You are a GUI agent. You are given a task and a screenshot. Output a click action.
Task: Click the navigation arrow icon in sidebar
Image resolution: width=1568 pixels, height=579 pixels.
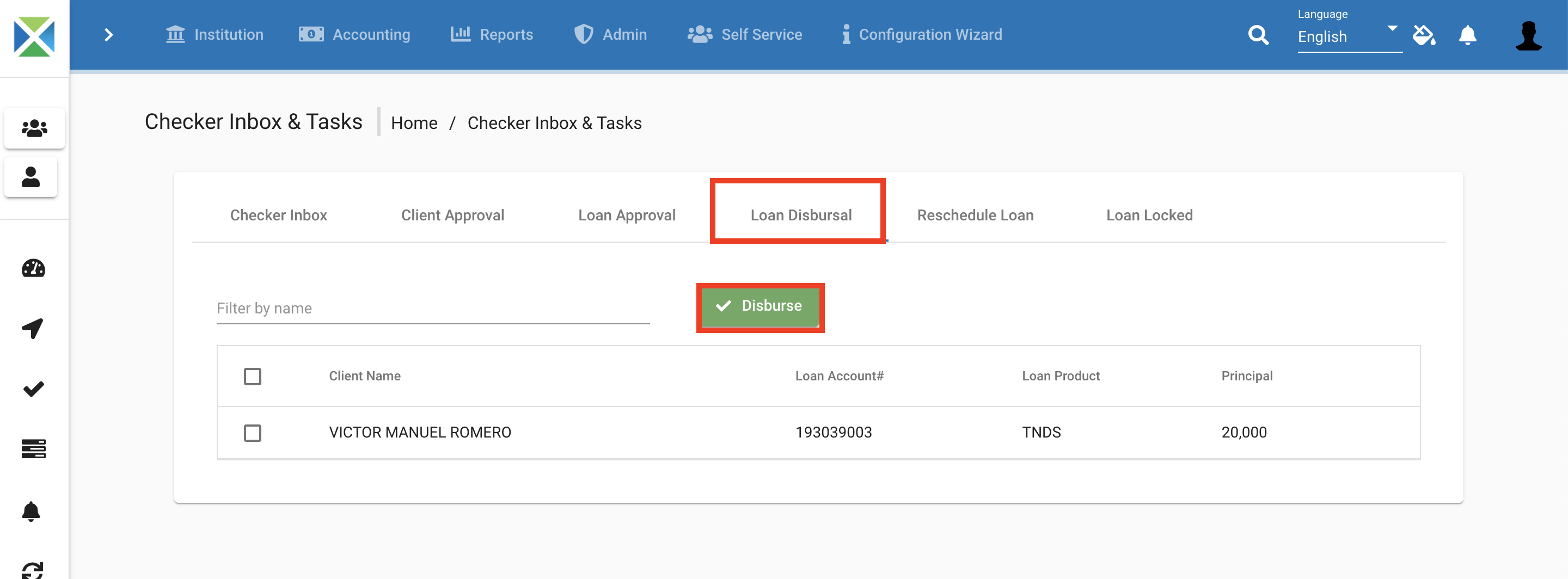[x=33, y=329]
